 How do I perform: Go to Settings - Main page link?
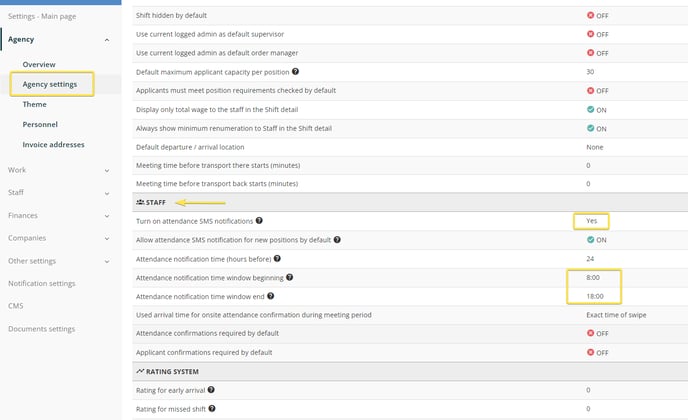42,16
